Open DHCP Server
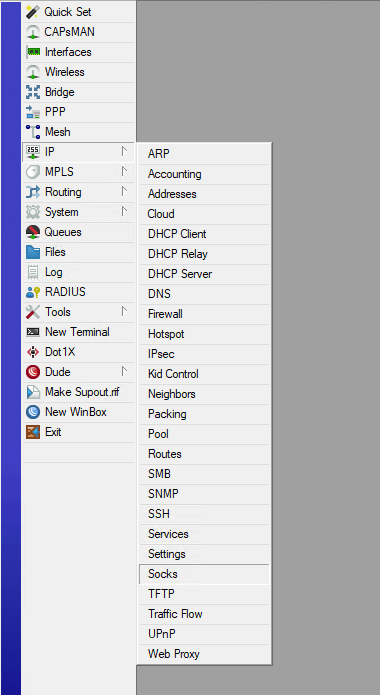Screen dimensions: 380x695 click(204, 274)
